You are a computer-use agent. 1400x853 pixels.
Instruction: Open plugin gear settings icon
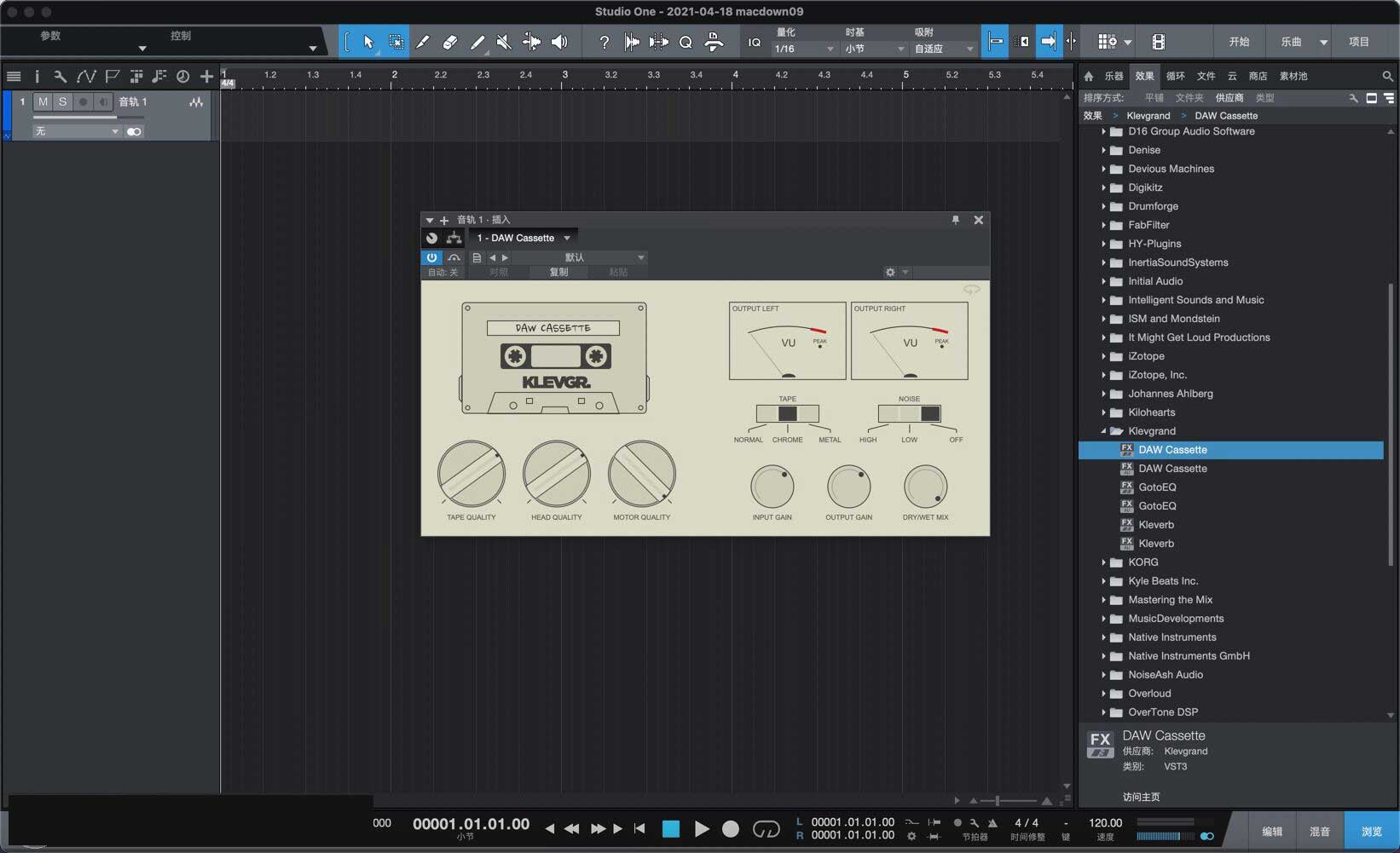(890, 272)
